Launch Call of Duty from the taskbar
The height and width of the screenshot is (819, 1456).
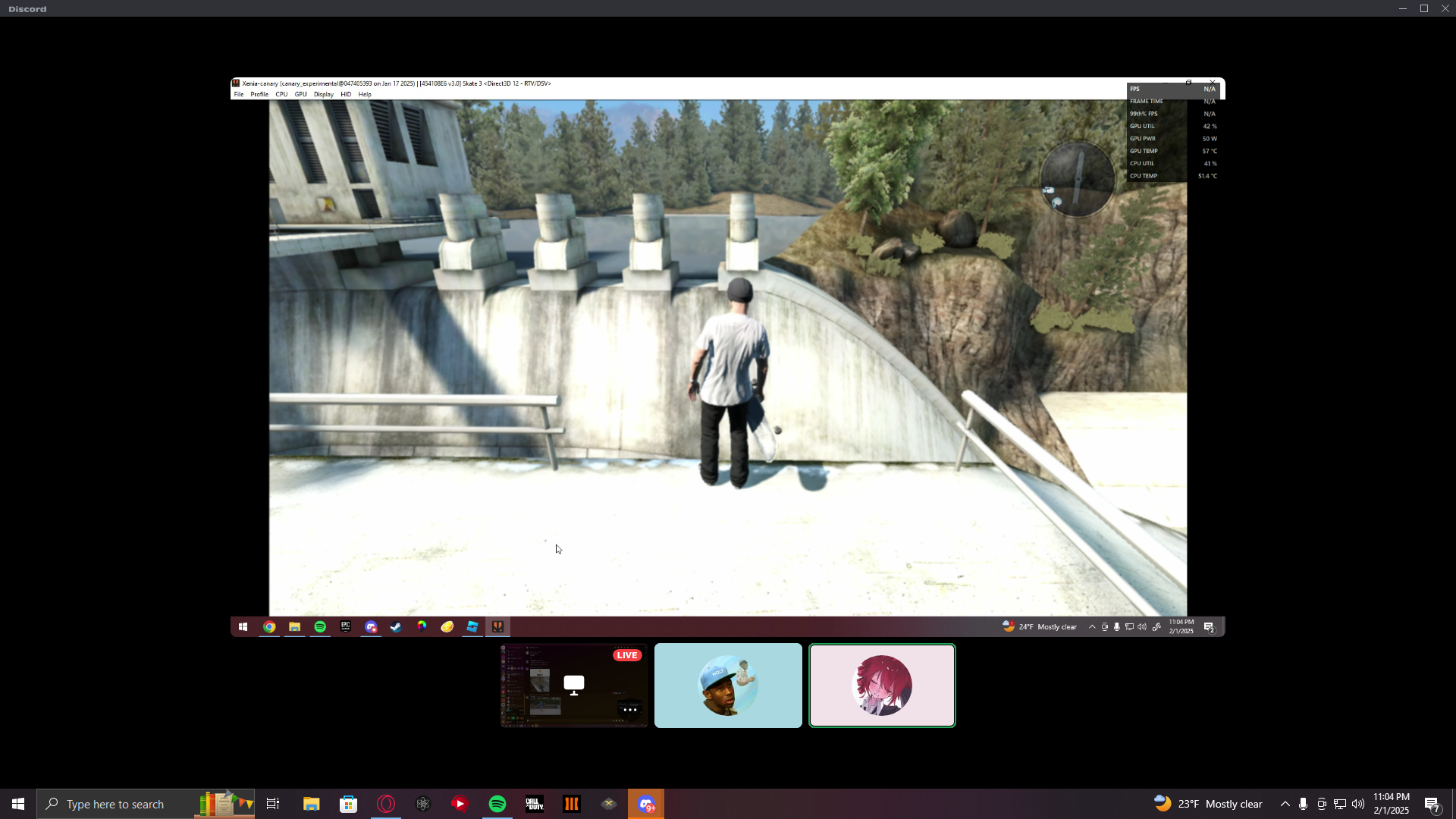click(535, 804)
